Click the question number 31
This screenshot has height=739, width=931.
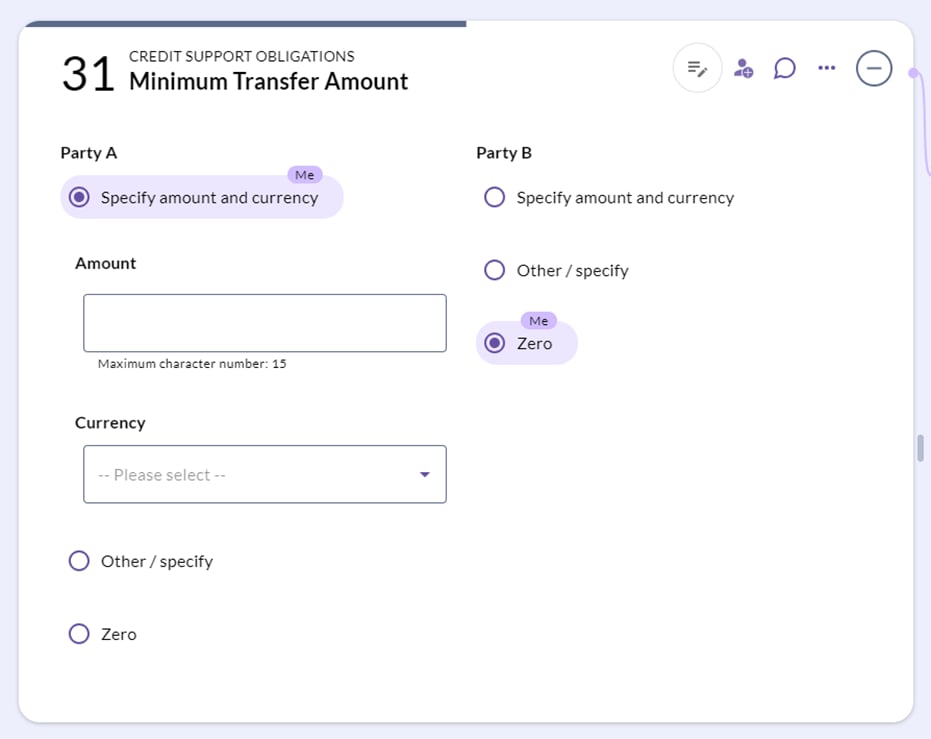(88, 74)
